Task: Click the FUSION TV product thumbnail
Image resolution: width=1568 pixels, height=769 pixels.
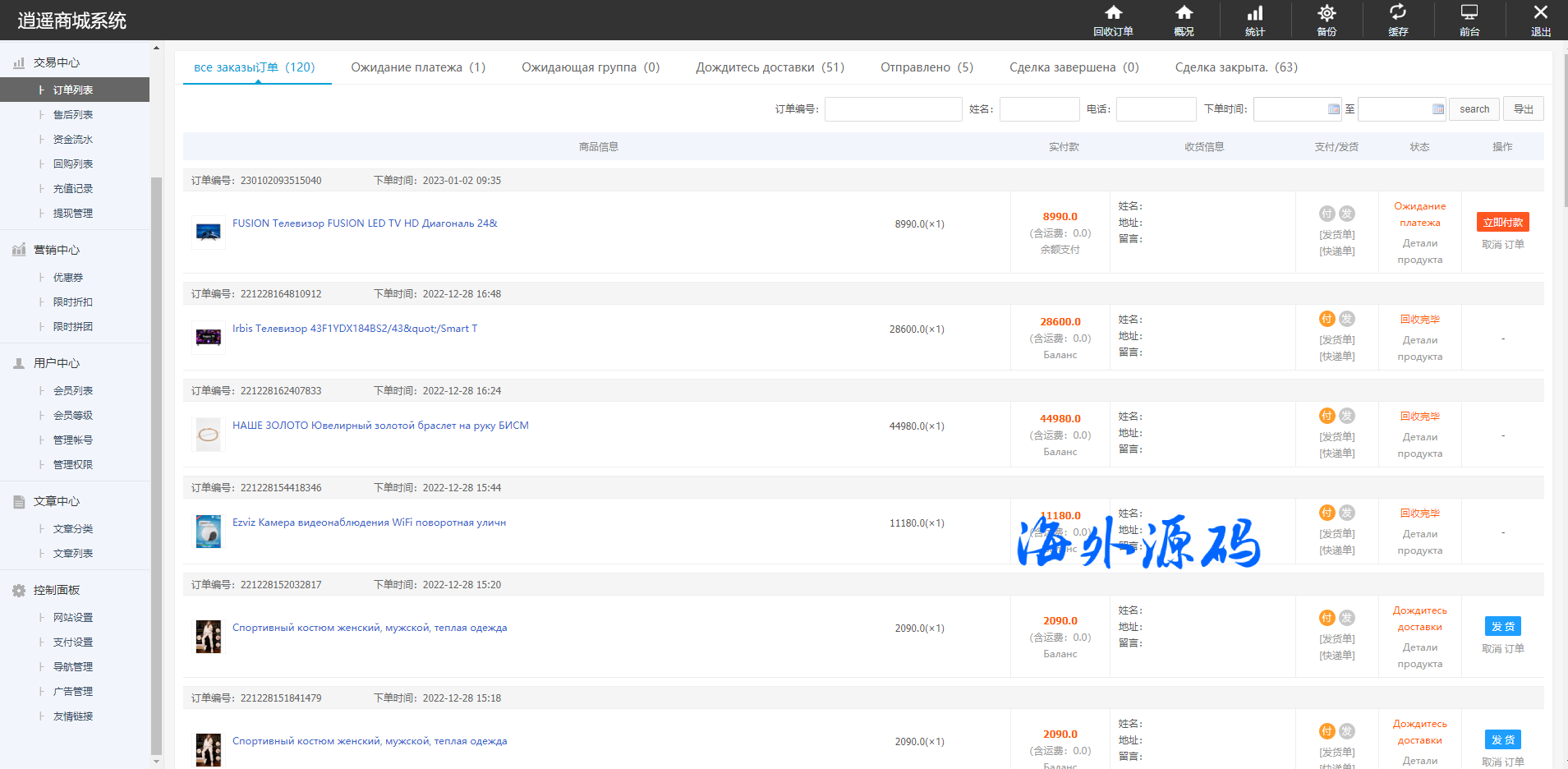Action: coord(209,233)
